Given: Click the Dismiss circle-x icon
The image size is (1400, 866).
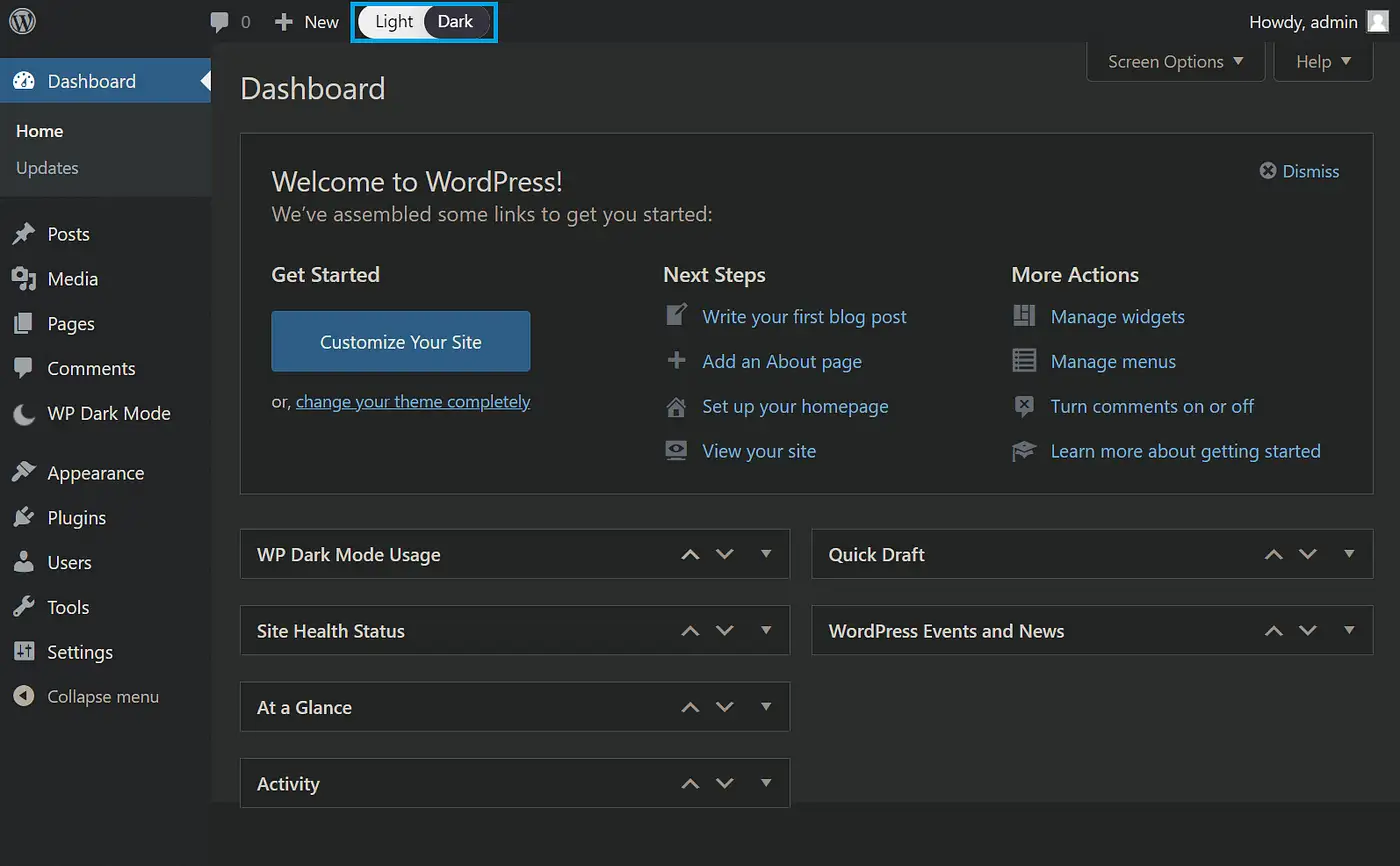Looking at the screenshot, I should 1268,171.
